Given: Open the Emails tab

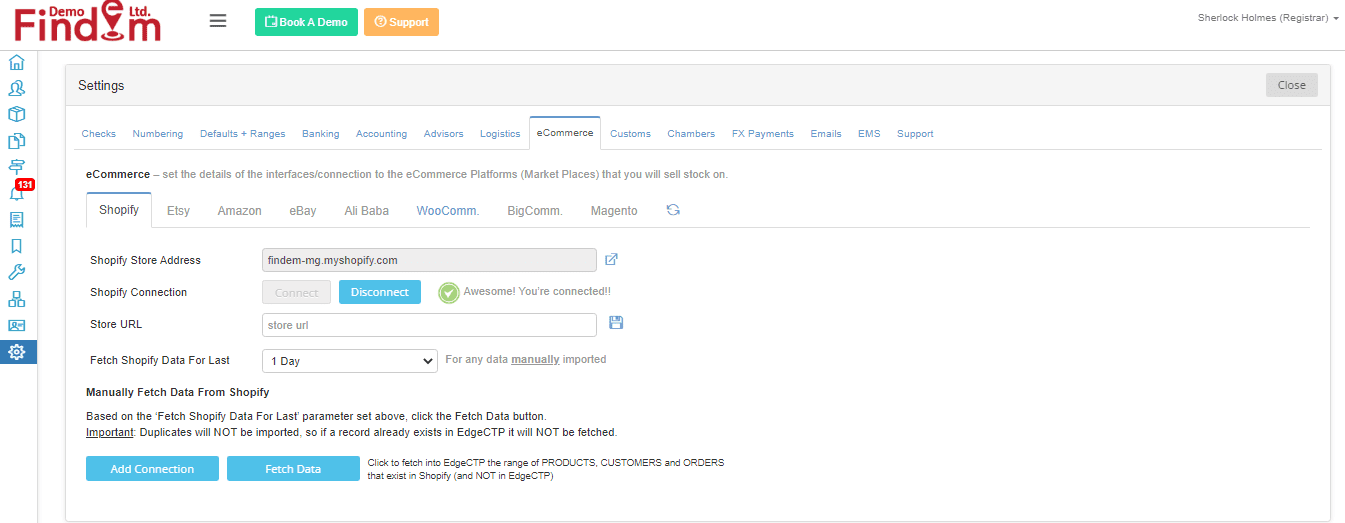Looking at the screenshot, I should click(826, 134).
